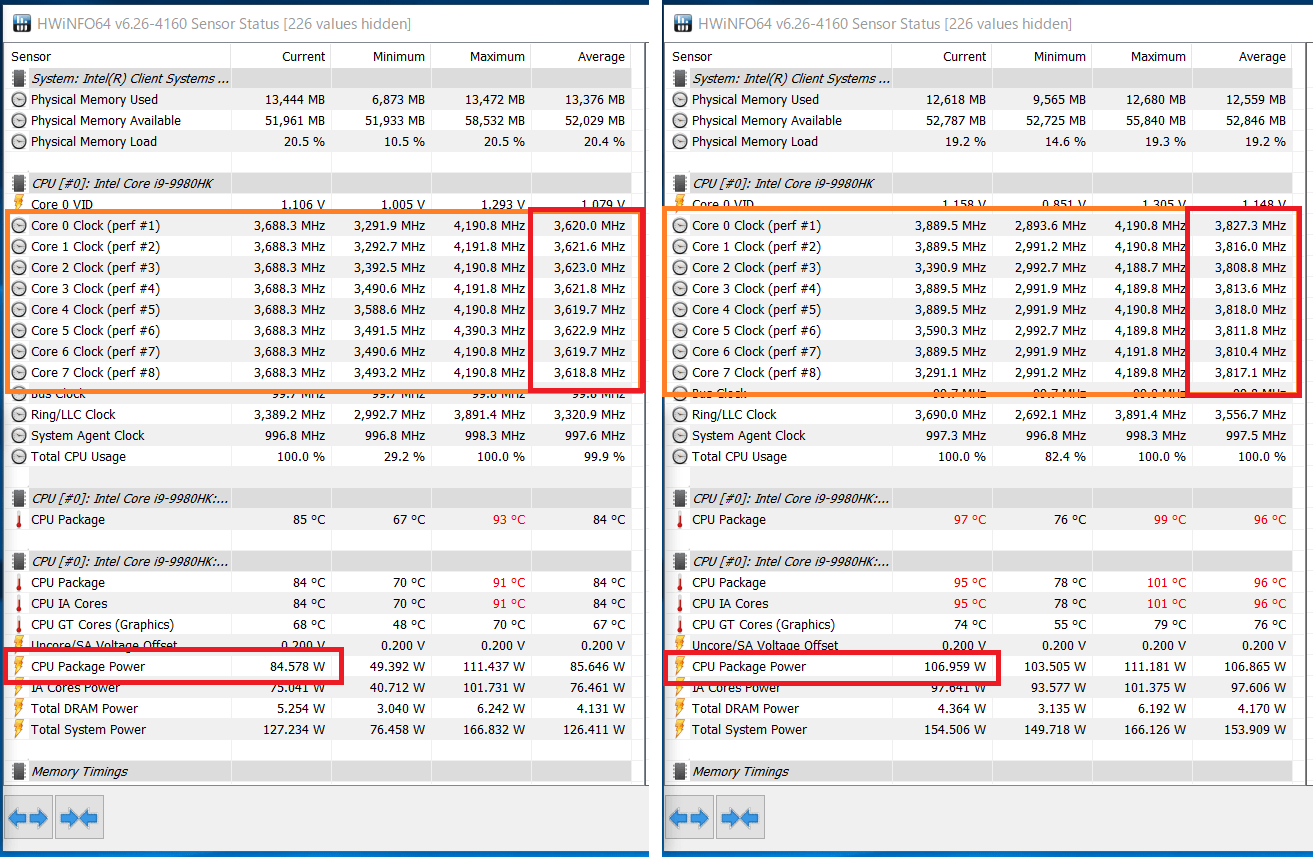The image size is (1314, 857).
Task: Select System Agent Clock row in right window
Action: (x=979, y=436)
